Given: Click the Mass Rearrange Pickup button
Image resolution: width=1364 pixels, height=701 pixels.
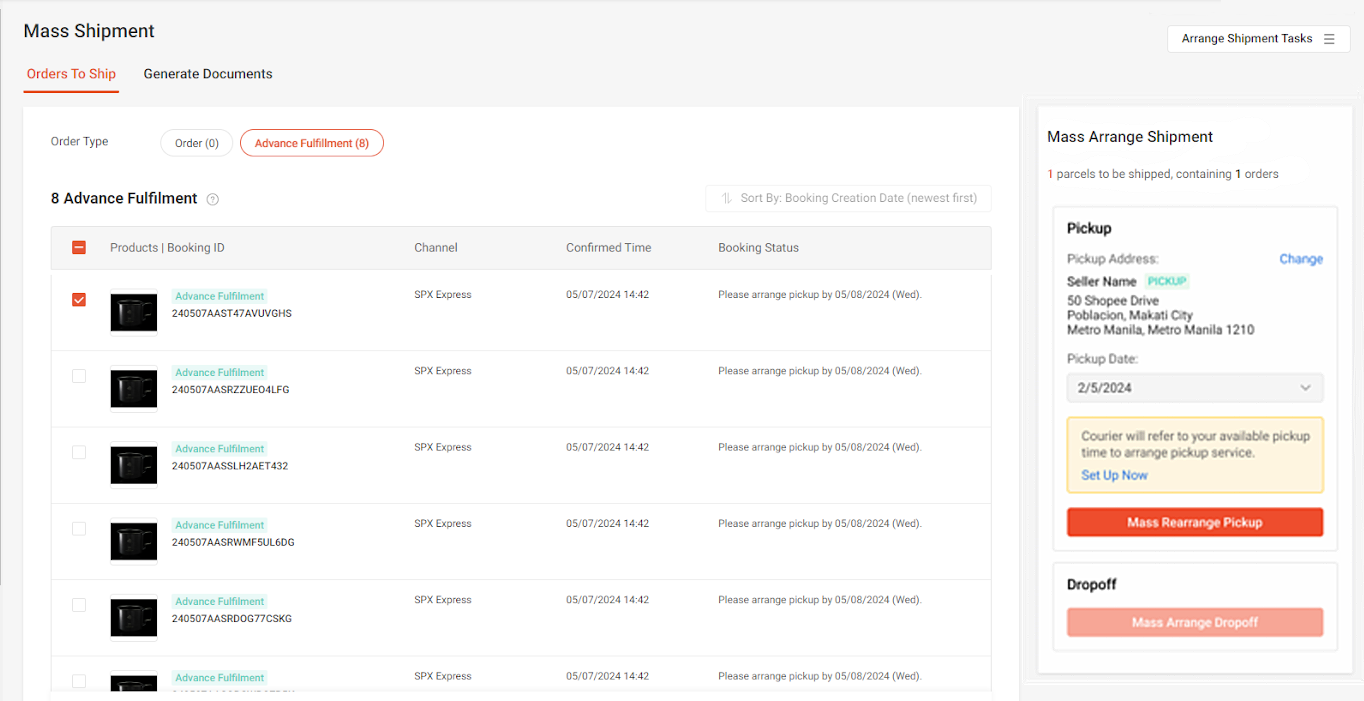Looking at the screenshot, I should pyautogui.click(x=1194, y=521).
